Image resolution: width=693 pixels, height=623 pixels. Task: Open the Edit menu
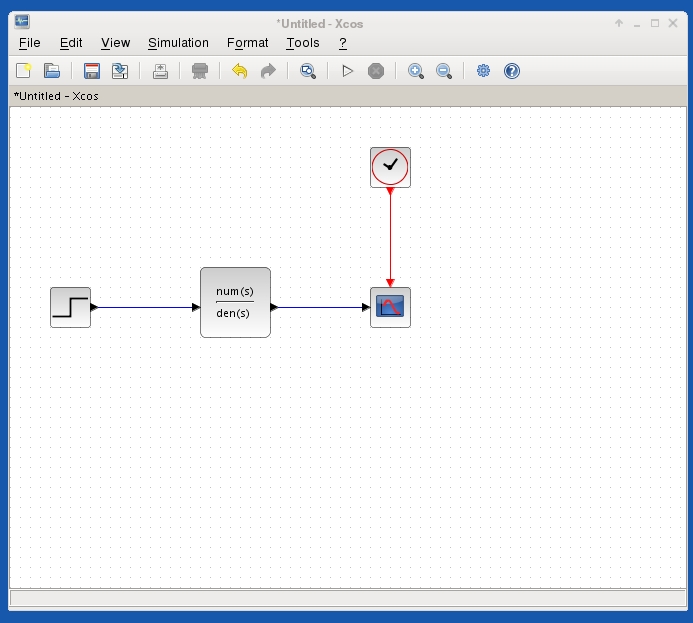[71, 43]
